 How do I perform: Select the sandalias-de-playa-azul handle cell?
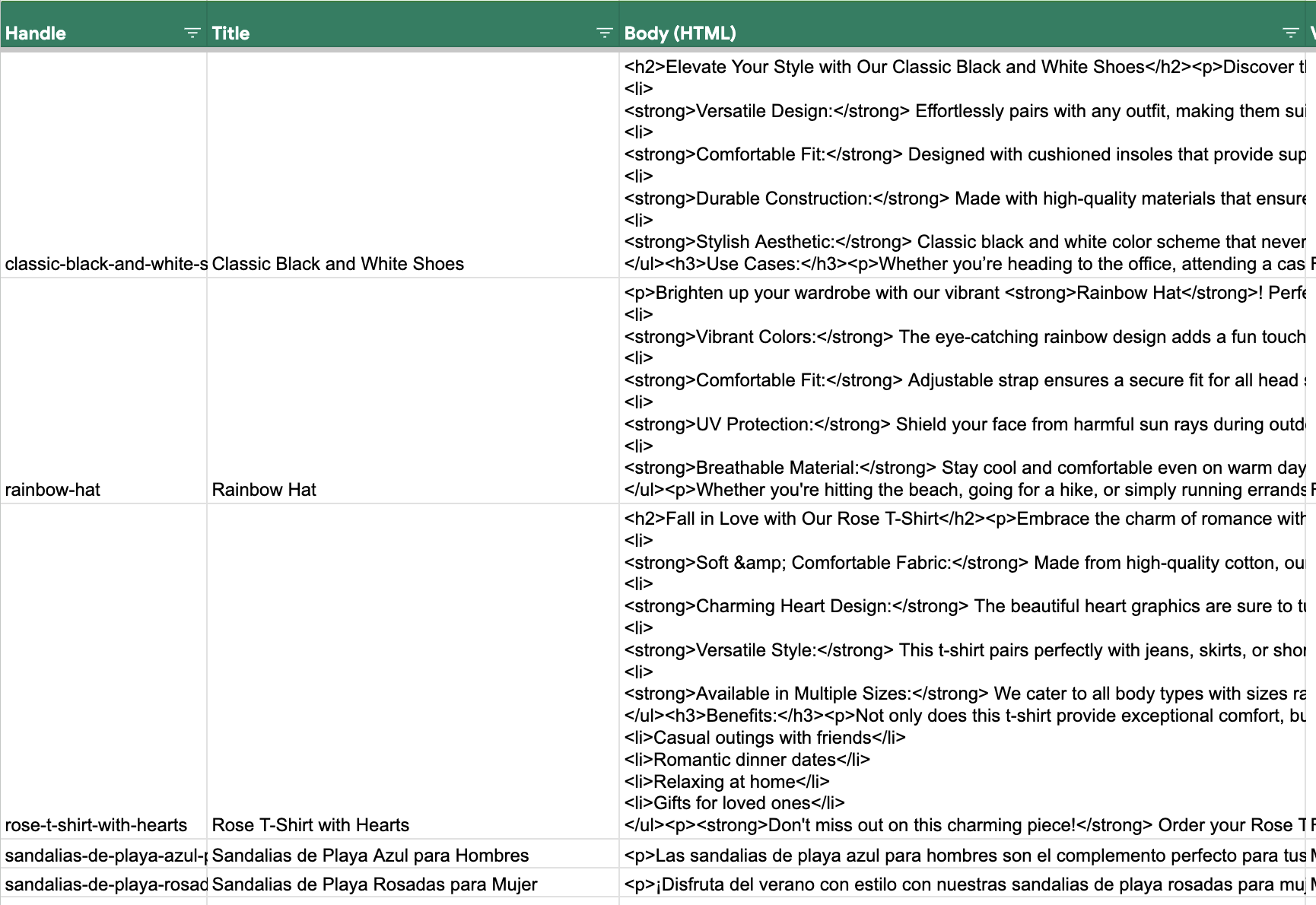103,854
